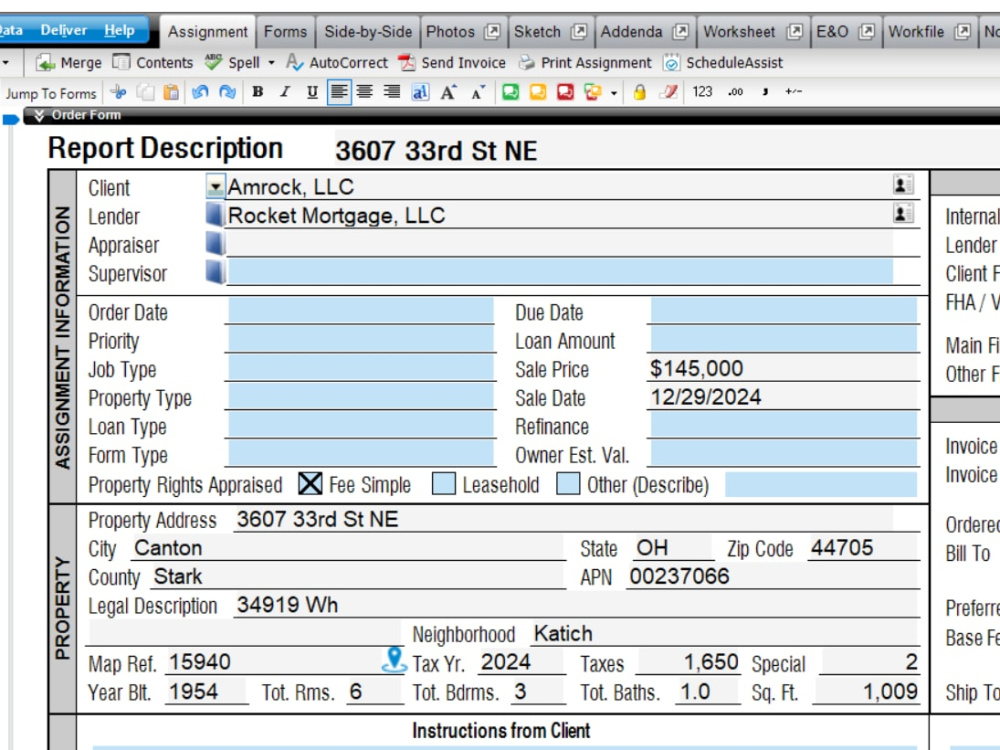Check the Leasehold checkbox
The image size is (1000, 750).
coord(444,483)
